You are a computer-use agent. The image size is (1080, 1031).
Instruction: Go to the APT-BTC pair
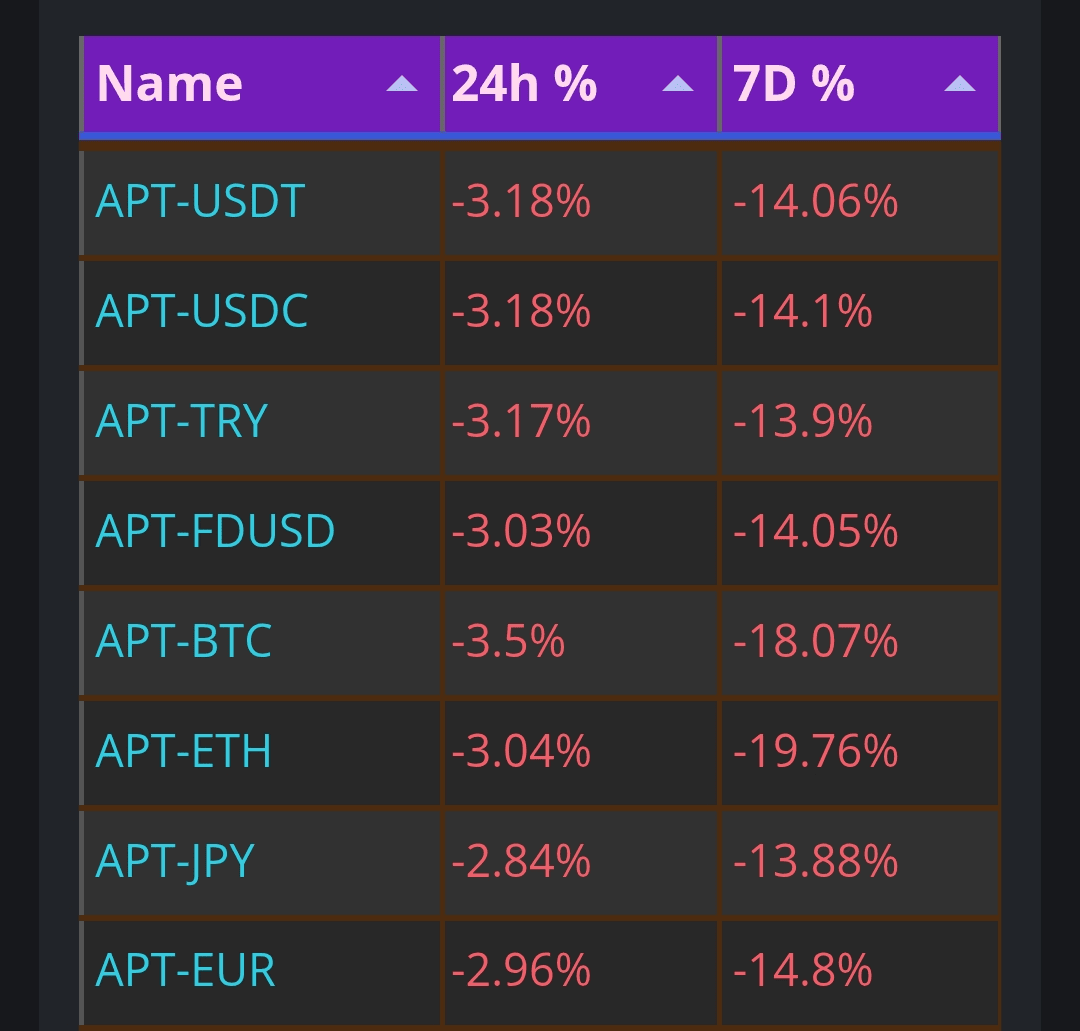(183, 641)
